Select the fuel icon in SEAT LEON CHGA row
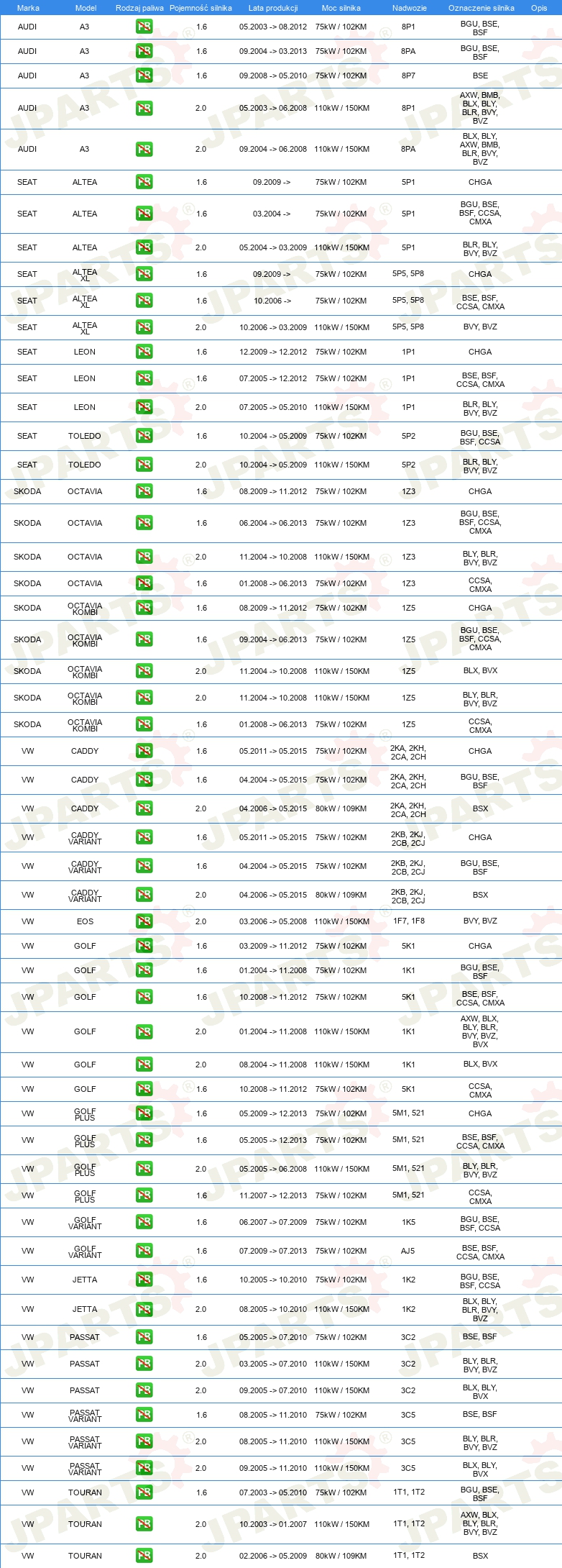This screenshot has height=1568, width=562. pos(144,352)
